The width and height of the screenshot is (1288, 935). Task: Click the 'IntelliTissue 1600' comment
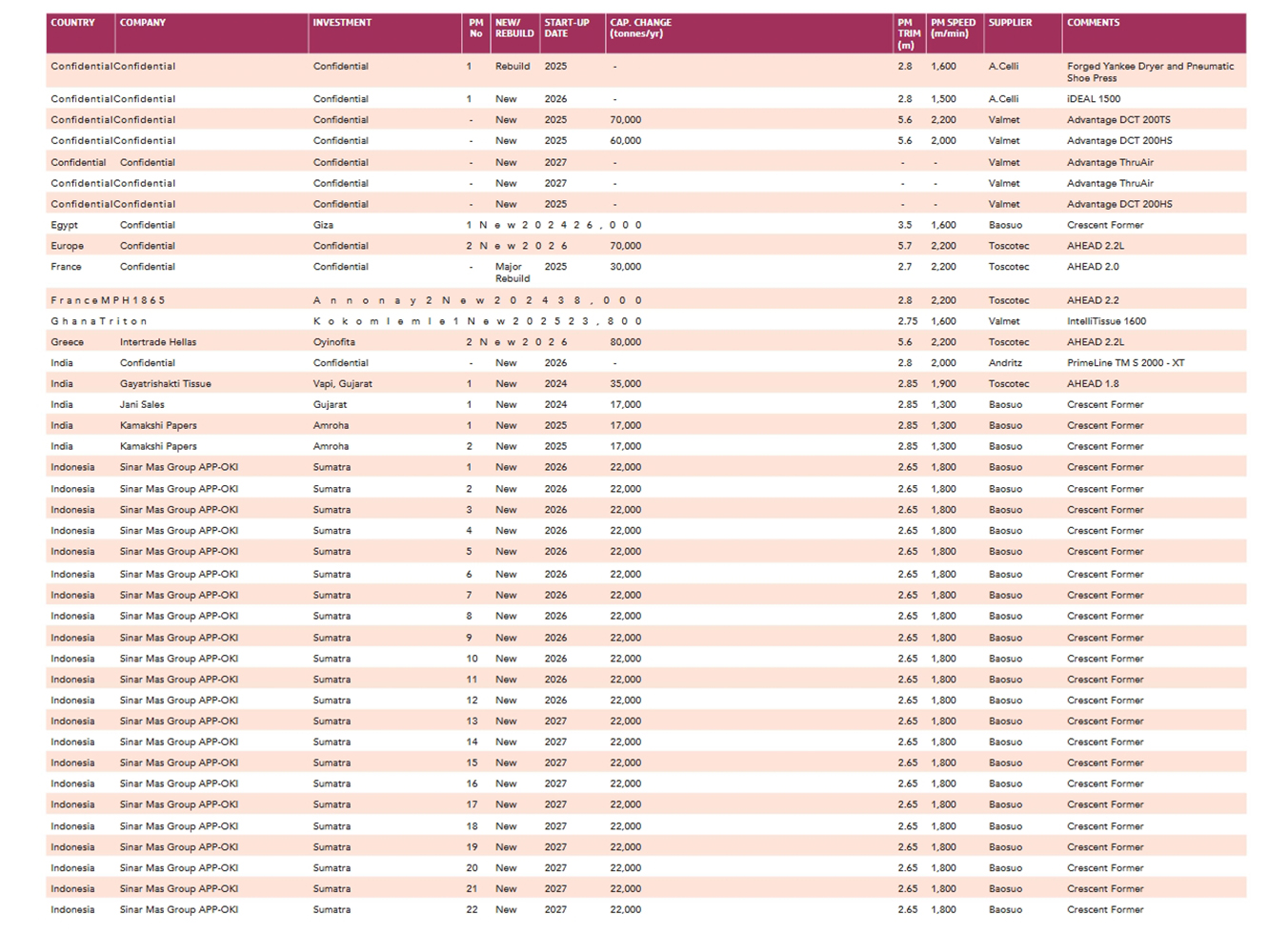pyautogui.click(x=1107, y=322)
